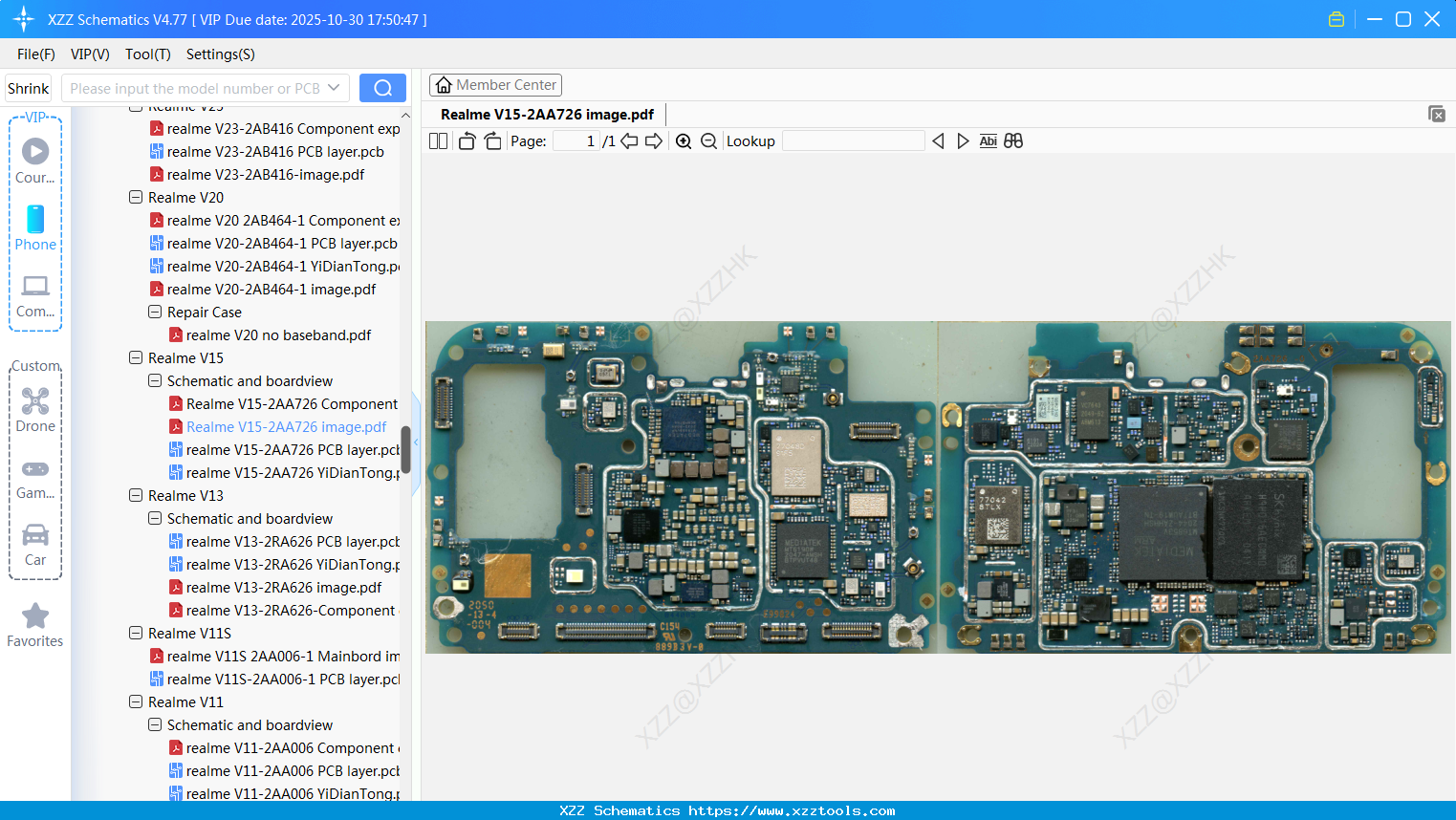Click the XZZ logo in the title bar
The image size is (1456, 820).
[24, 19]
